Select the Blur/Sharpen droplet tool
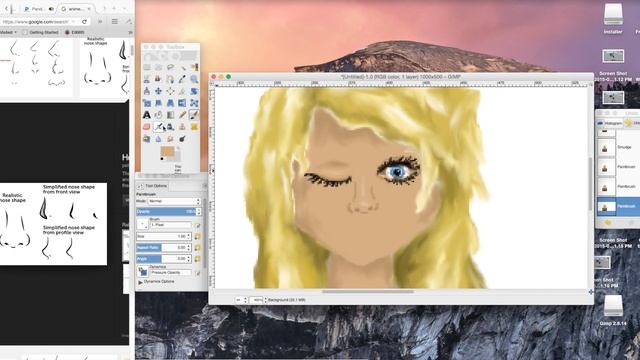The width and height of the screenshot is (640, 360). pos(158,139)
